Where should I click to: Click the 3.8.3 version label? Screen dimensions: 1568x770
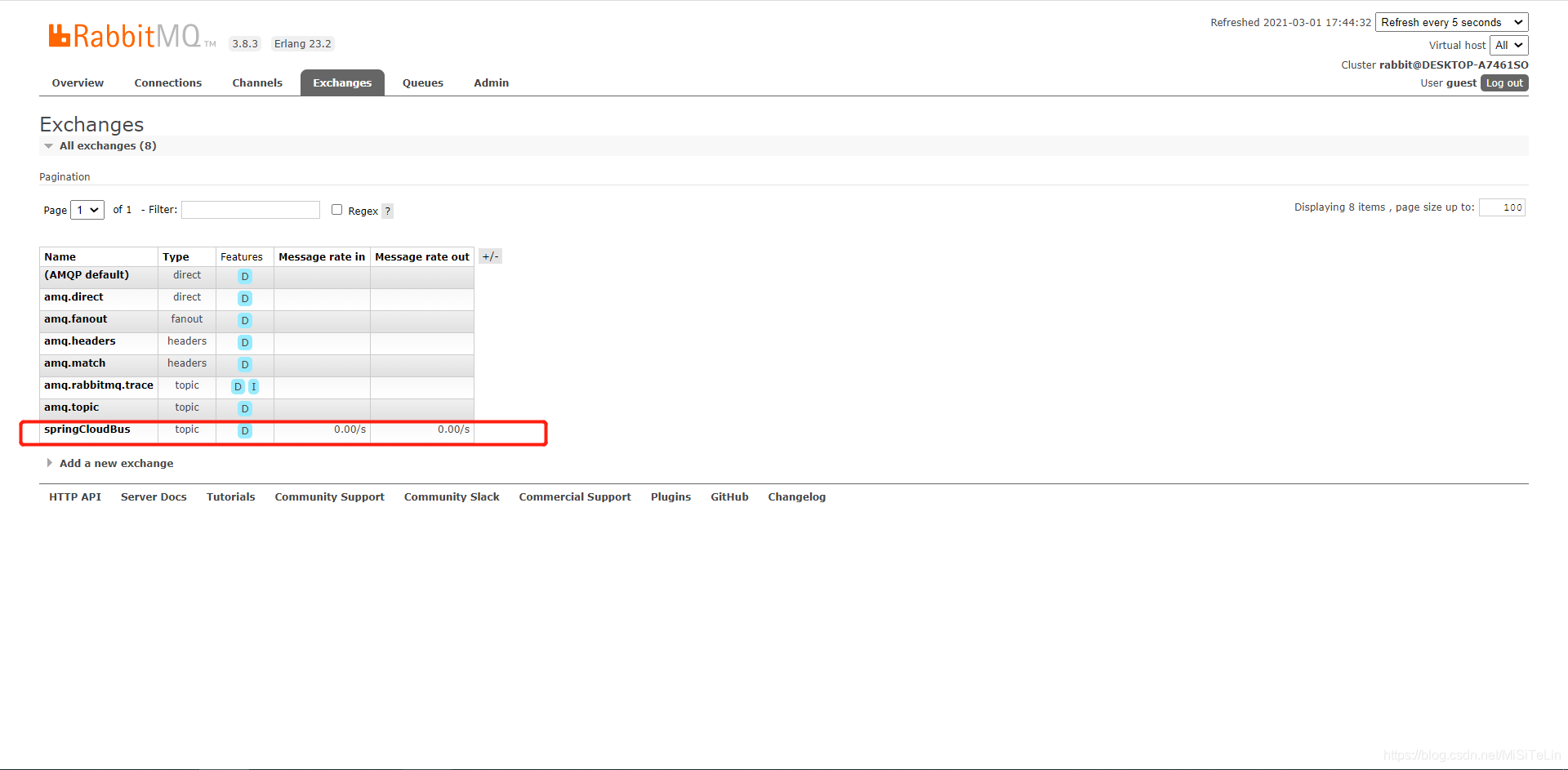[245, 44]
